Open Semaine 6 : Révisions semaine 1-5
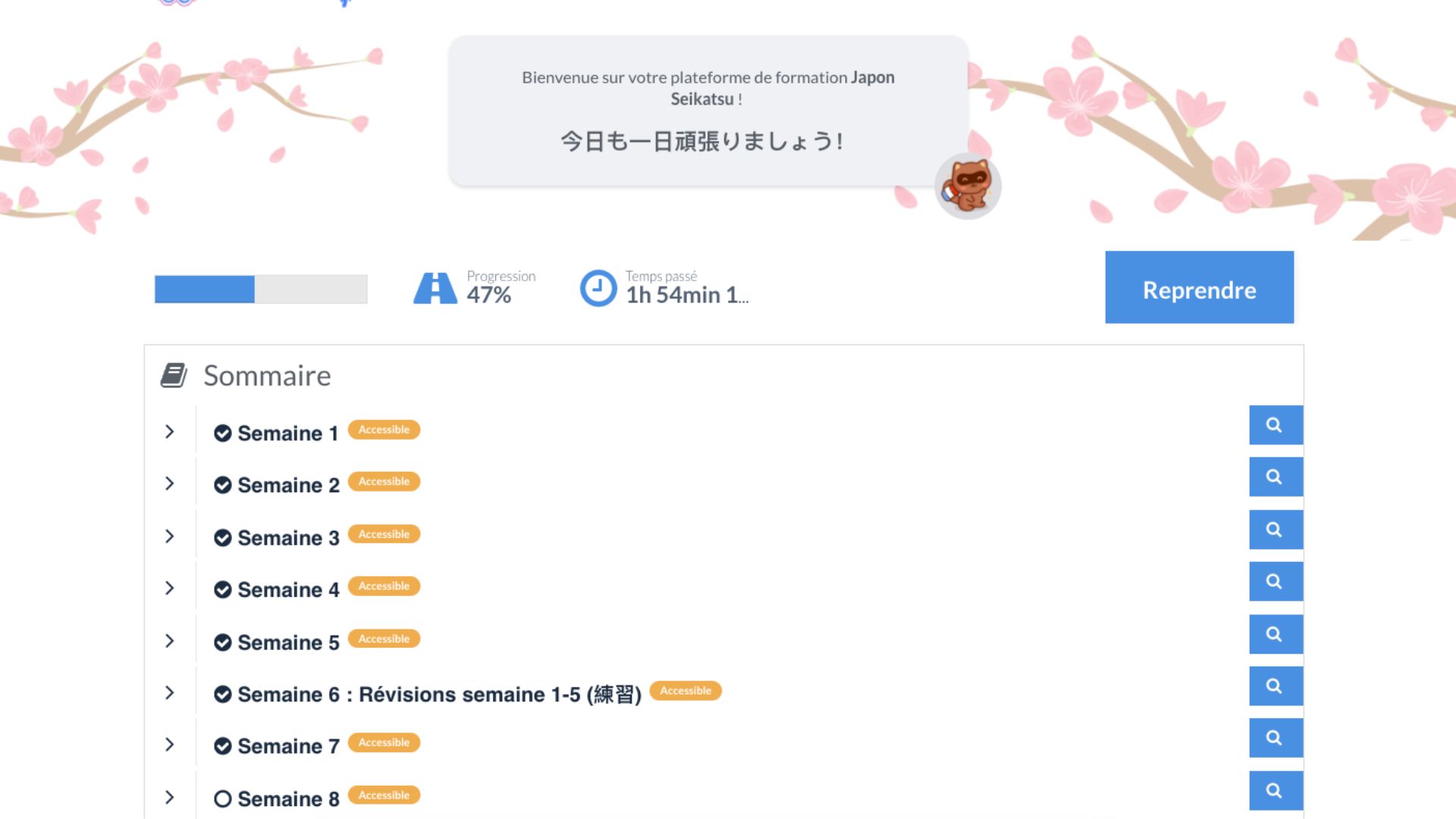1456x819 pixels. point(439,694)
